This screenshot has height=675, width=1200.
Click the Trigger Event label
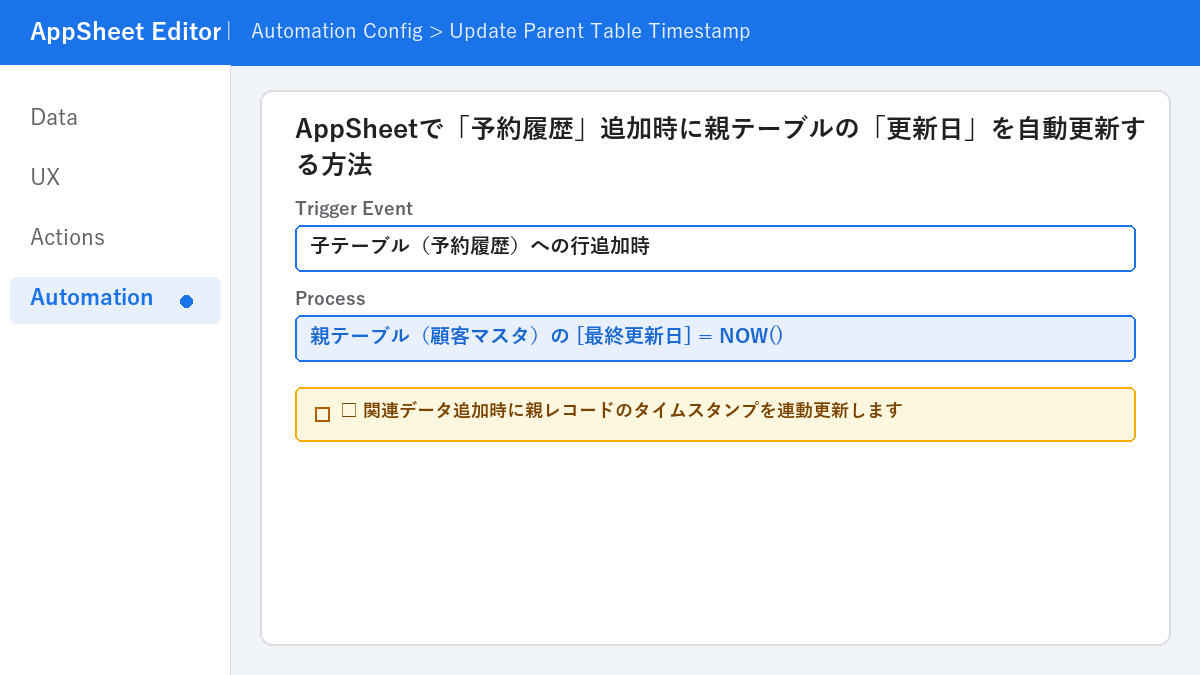pos(354,208)
